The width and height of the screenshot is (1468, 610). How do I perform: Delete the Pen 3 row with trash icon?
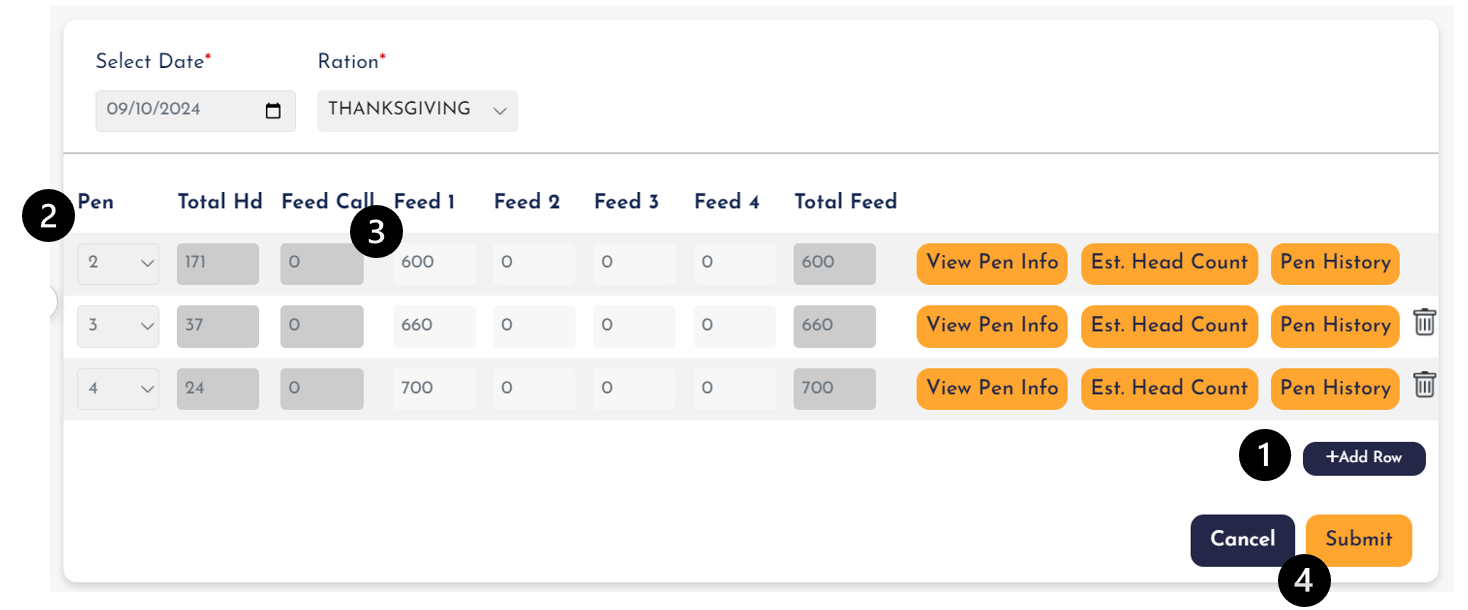1424,322
